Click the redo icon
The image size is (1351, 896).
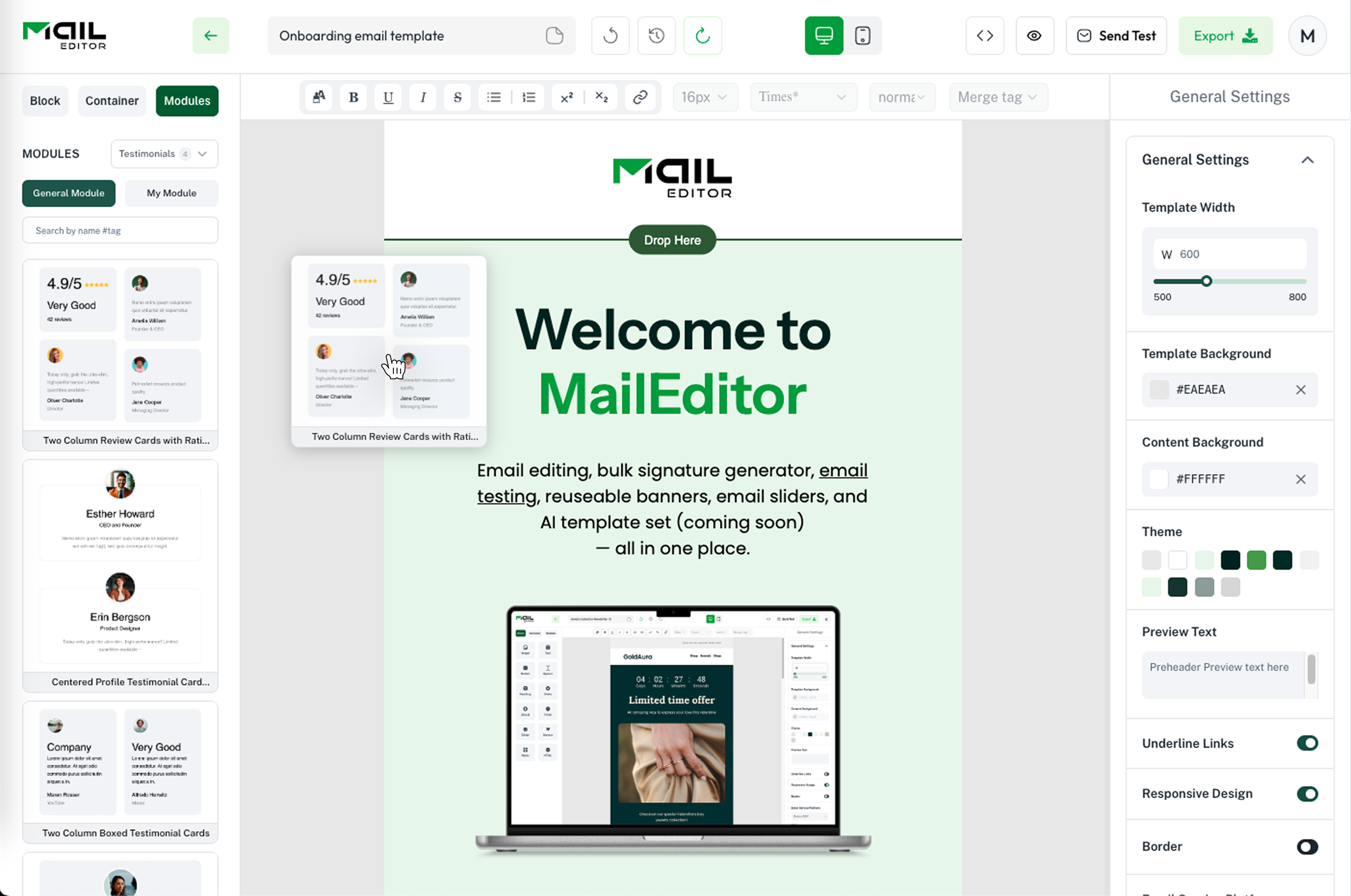click(702, 36)
